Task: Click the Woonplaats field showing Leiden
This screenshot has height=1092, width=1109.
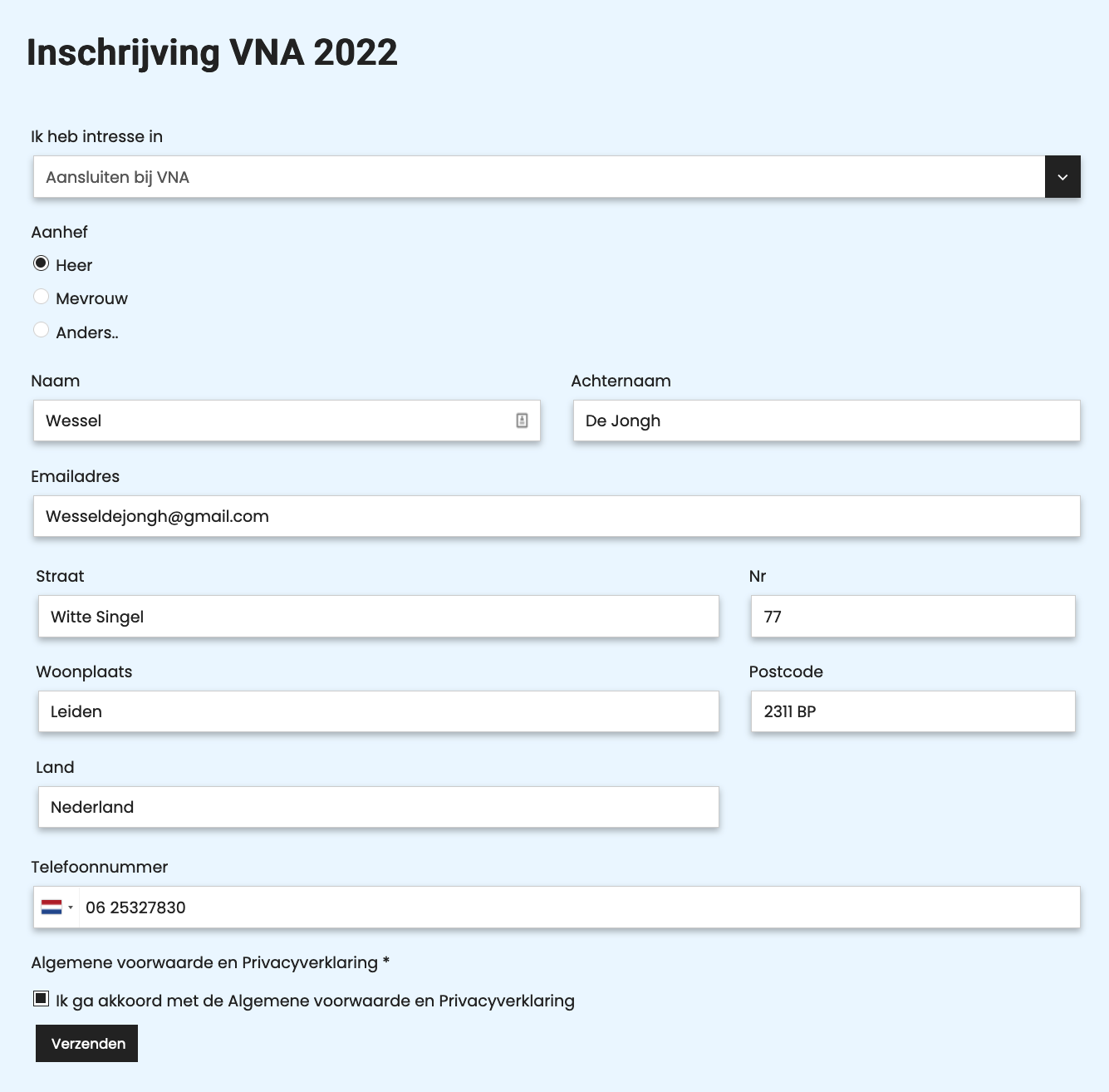Action: 374,711
